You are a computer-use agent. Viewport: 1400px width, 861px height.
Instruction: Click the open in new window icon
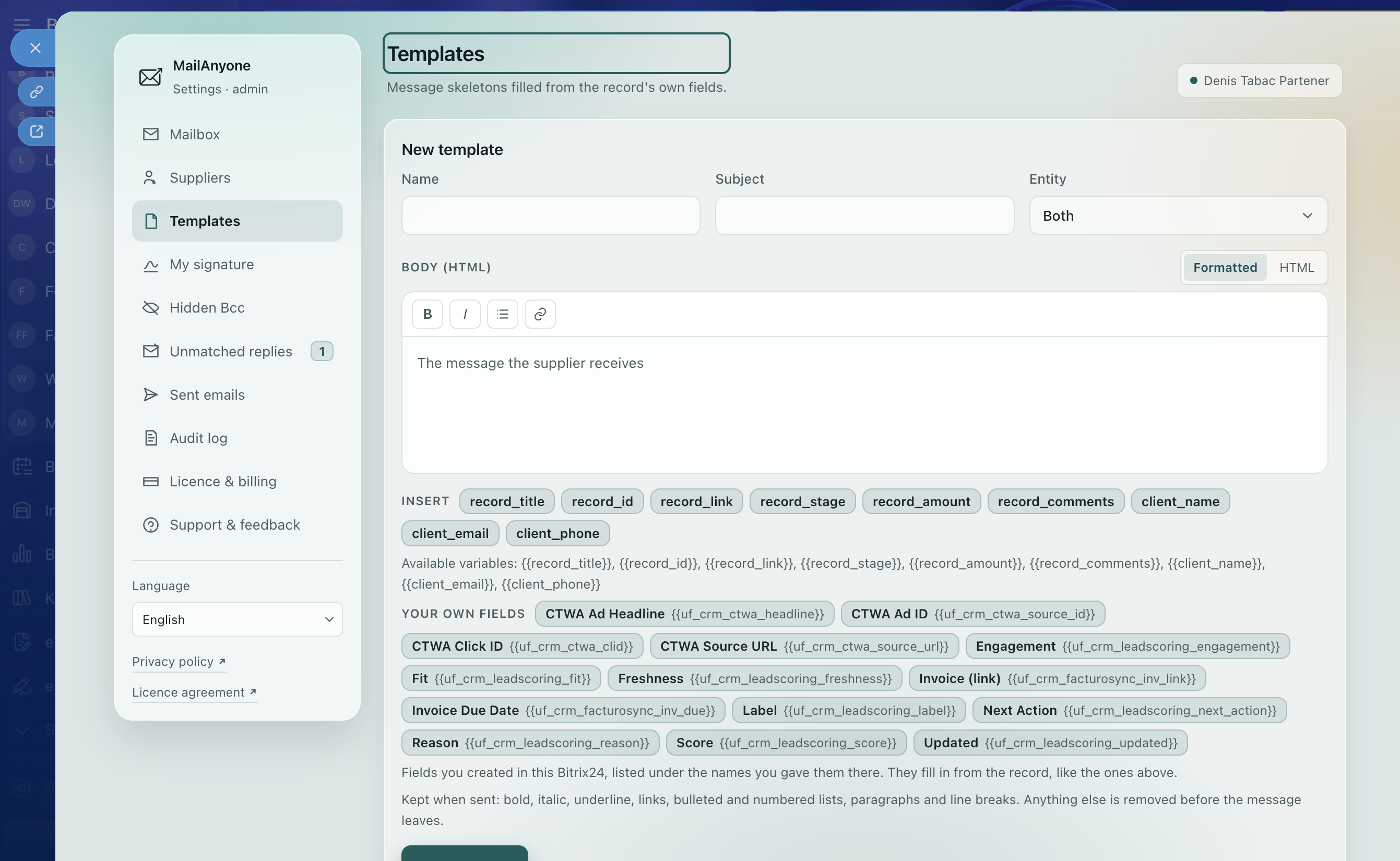pyautogui.click(x=37, y=131)
